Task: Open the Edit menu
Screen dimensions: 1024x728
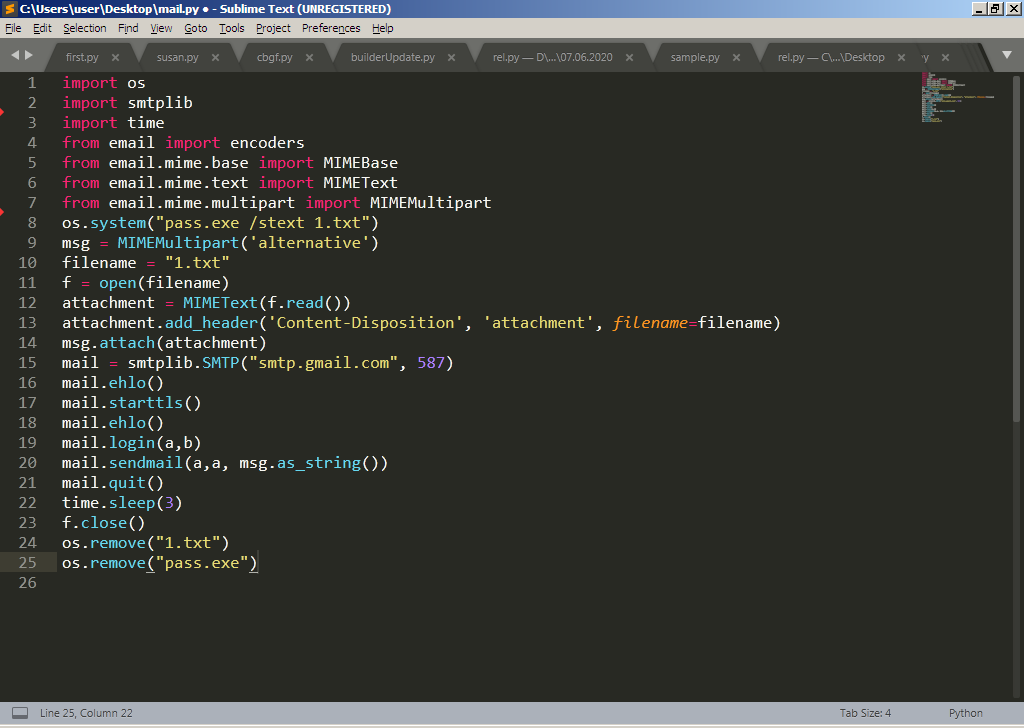Action: (x=42, y=28)
